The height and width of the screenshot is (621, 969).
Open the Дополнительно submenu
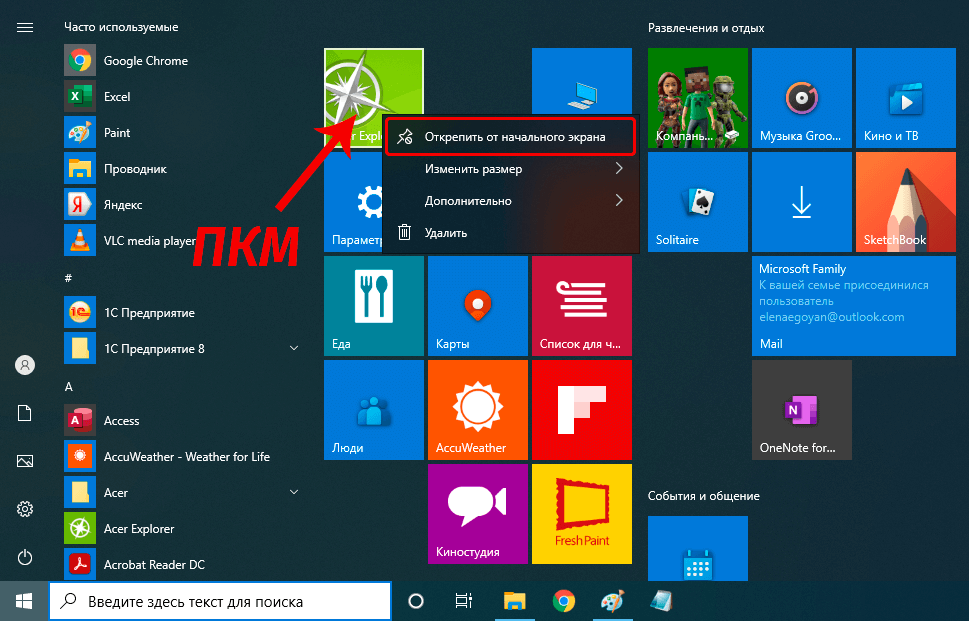coord(511,201)
